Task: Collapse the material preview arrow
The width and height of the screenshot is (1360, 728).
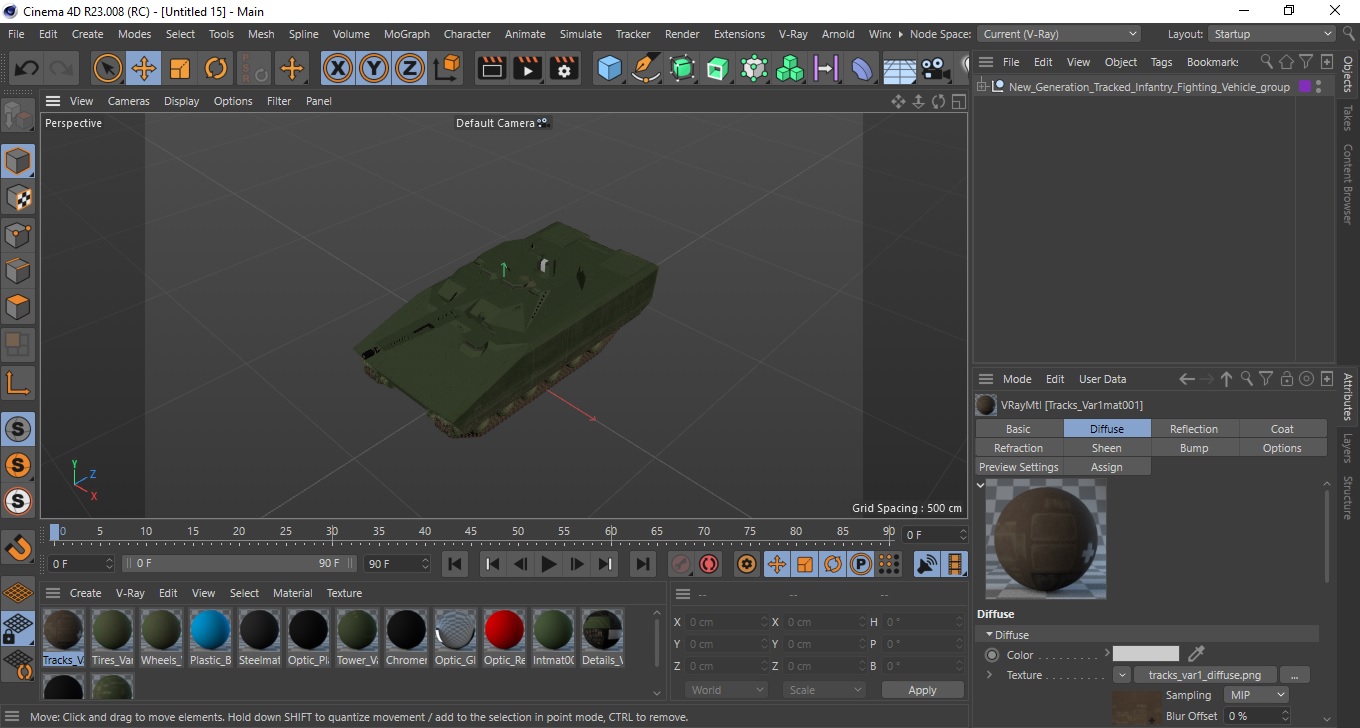Action: [980, 485]
